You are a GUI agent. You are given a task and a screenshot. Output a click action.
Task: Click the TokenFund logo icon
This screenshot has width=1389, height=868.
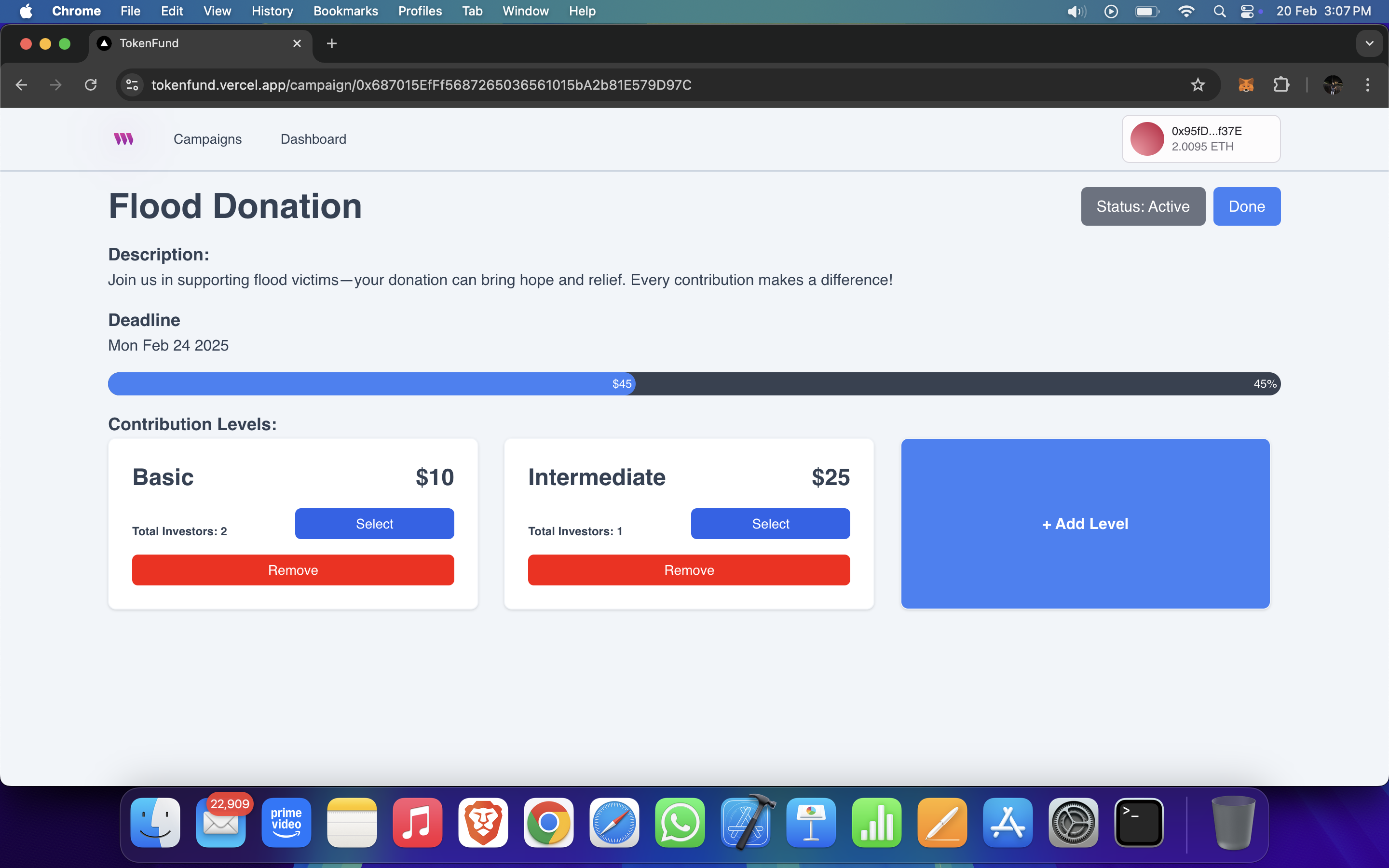[123, 139]
